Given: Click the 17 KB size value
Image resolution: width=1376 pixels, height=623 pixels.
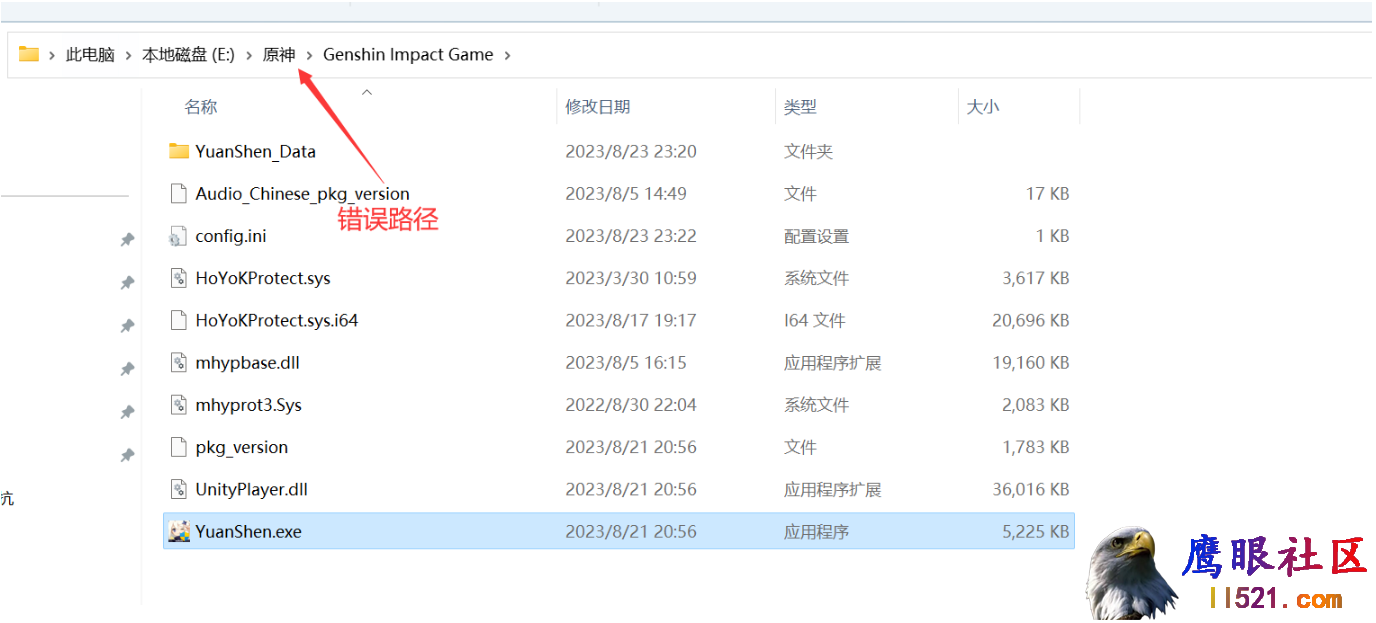Looking at the screenshot, I should point(1047,194).
